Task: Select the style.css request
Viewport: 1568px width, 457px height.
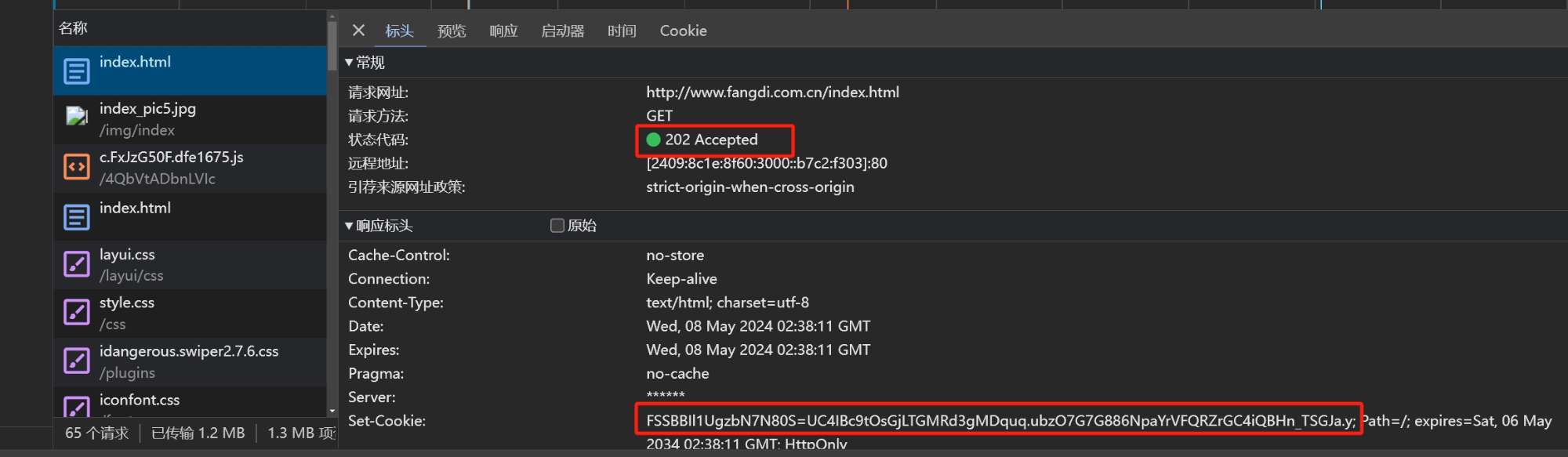Action: (190, 314)
